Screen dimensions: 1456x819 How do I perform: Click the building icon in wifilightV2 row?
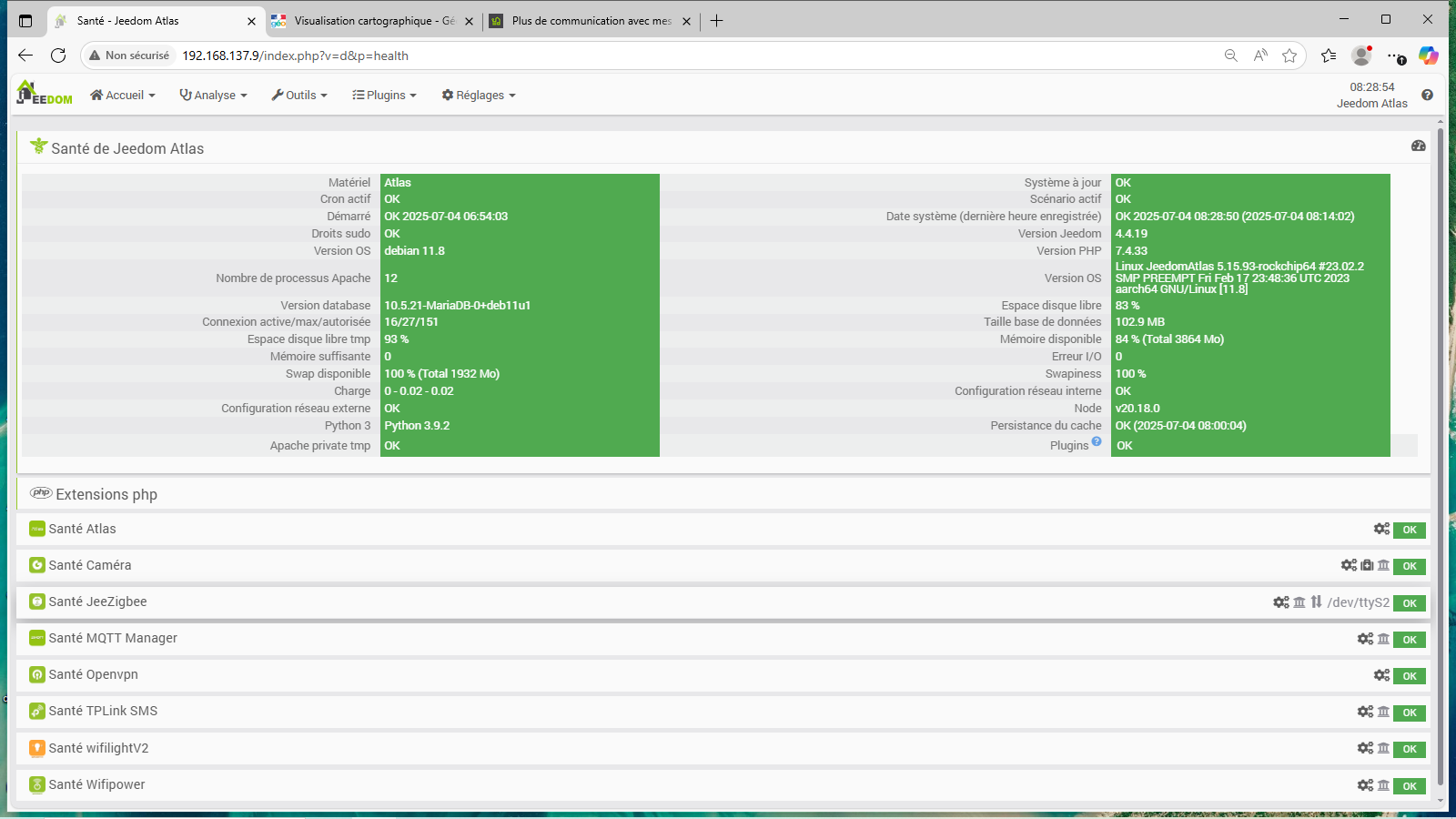coord(1383,748)
